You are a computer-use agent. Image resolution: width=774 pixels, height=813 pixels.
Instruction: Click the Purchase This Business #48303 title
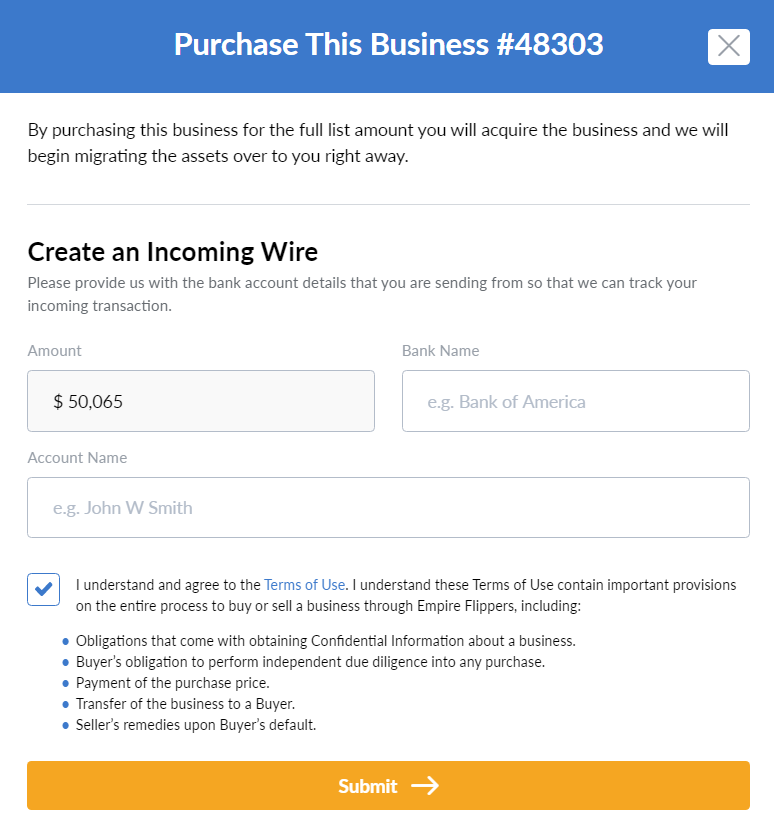(387, 45)
